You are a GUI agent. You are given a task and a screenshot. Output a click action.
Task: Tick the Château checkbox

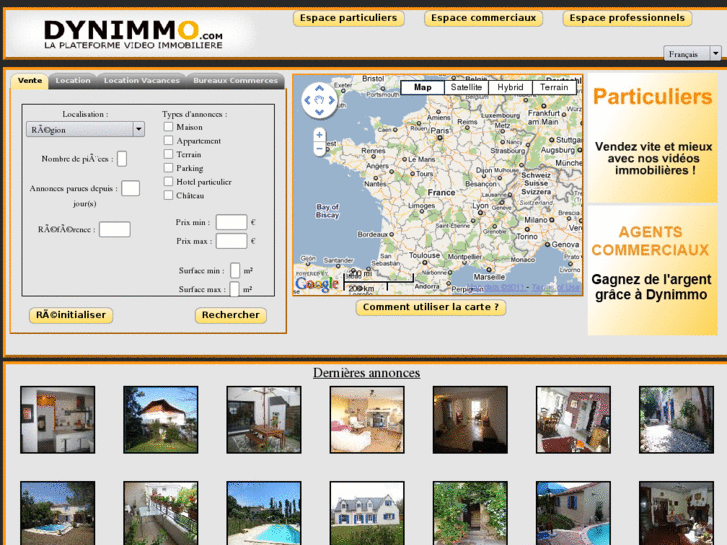click(169, 196)
